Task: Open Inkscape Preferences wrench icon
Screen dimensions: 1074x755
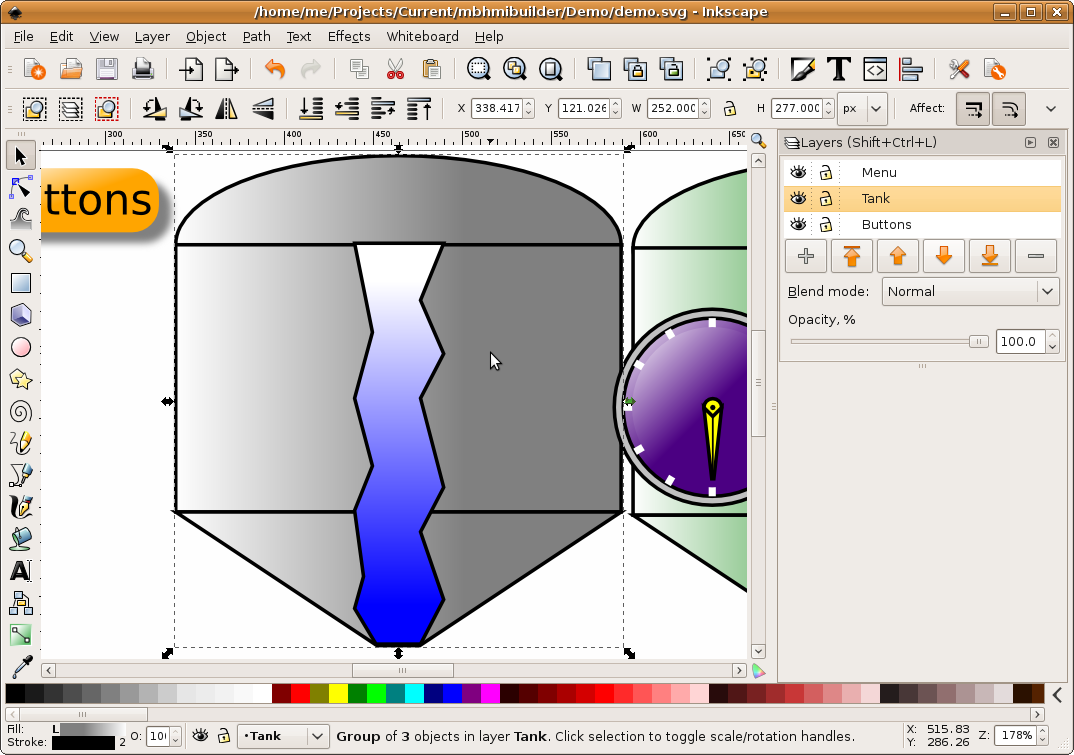Action: 959,69
